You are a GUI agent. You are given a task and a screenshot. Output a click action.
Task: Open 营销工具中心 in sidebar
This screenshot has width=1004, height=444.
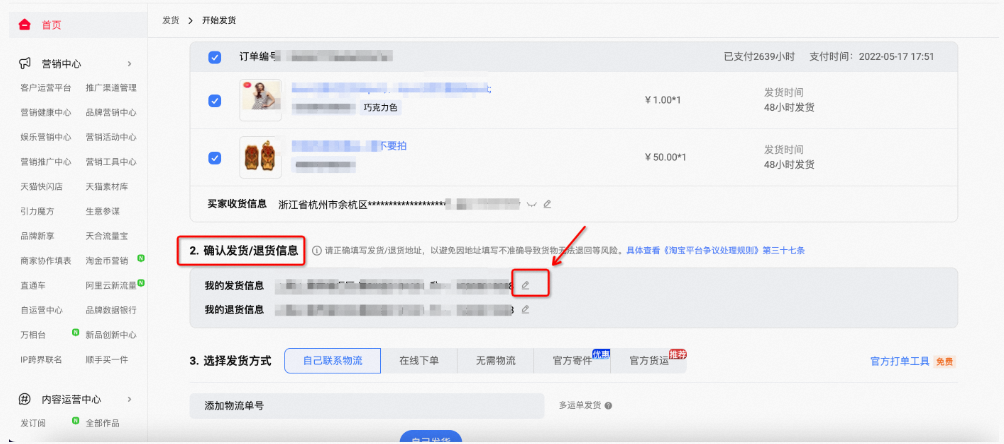[111, 162]
